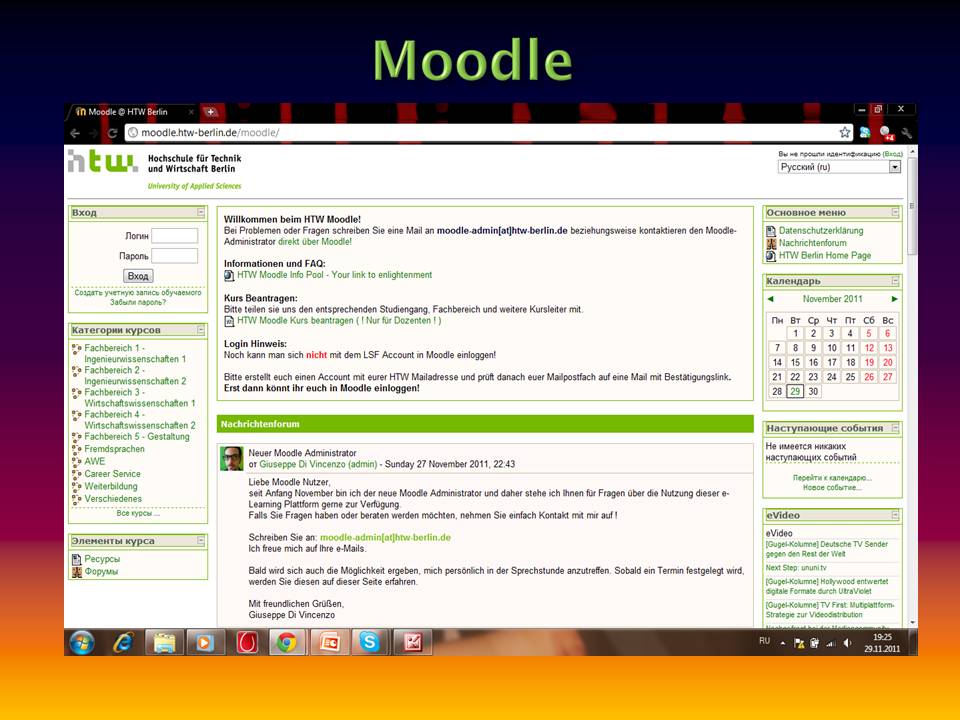The image size is (960, 720).
Task: Bookmark the page with the star icon
Action: click(x=845, y=132)
